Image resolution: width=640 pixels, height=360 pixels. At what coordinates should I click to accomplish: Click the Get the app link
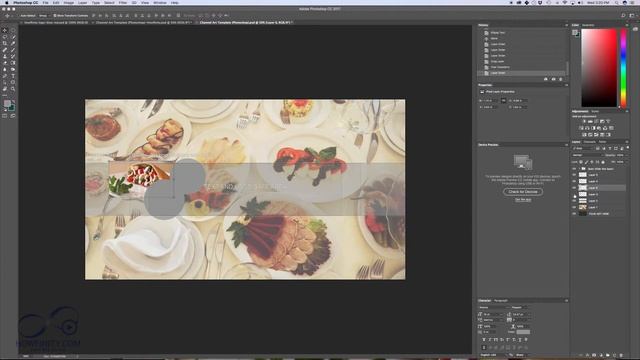point(523,200)
